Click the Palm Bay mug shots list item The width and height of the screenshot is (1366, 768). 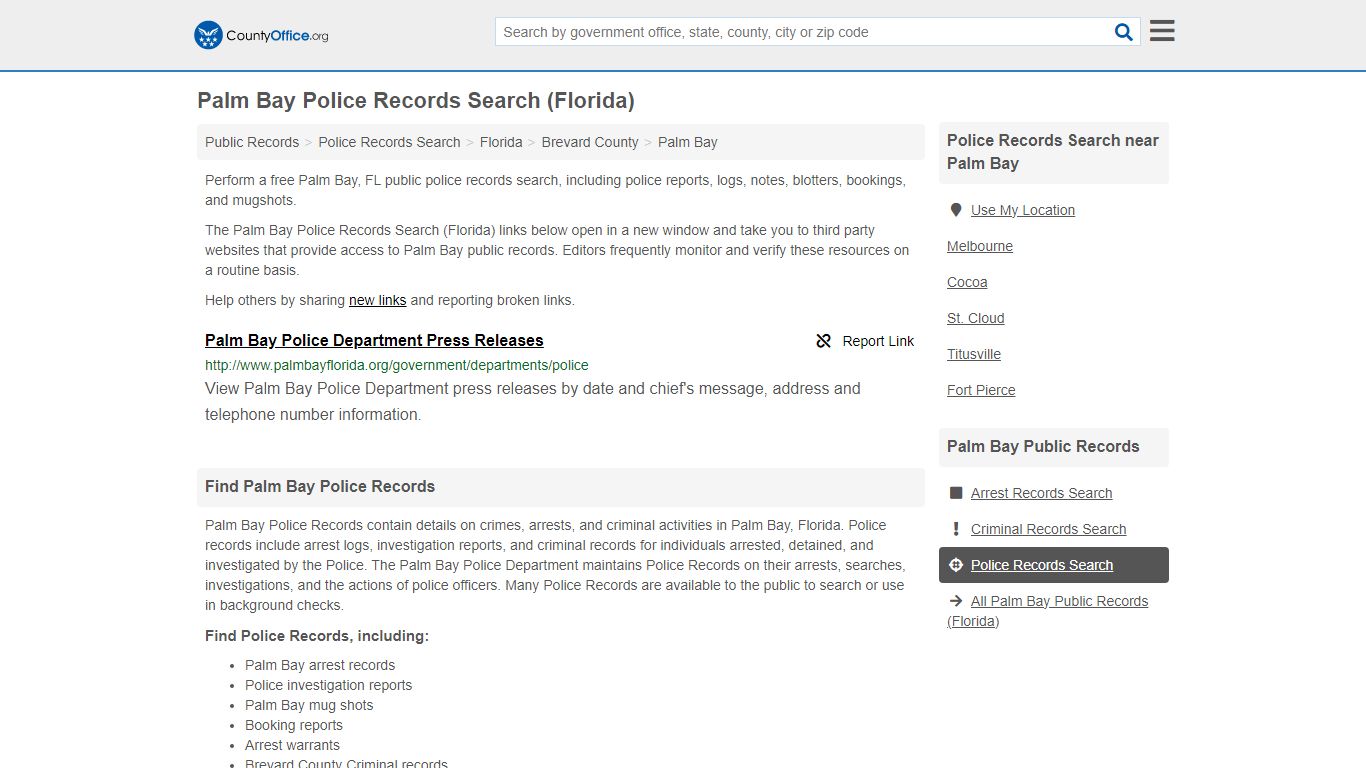[309, 705]
